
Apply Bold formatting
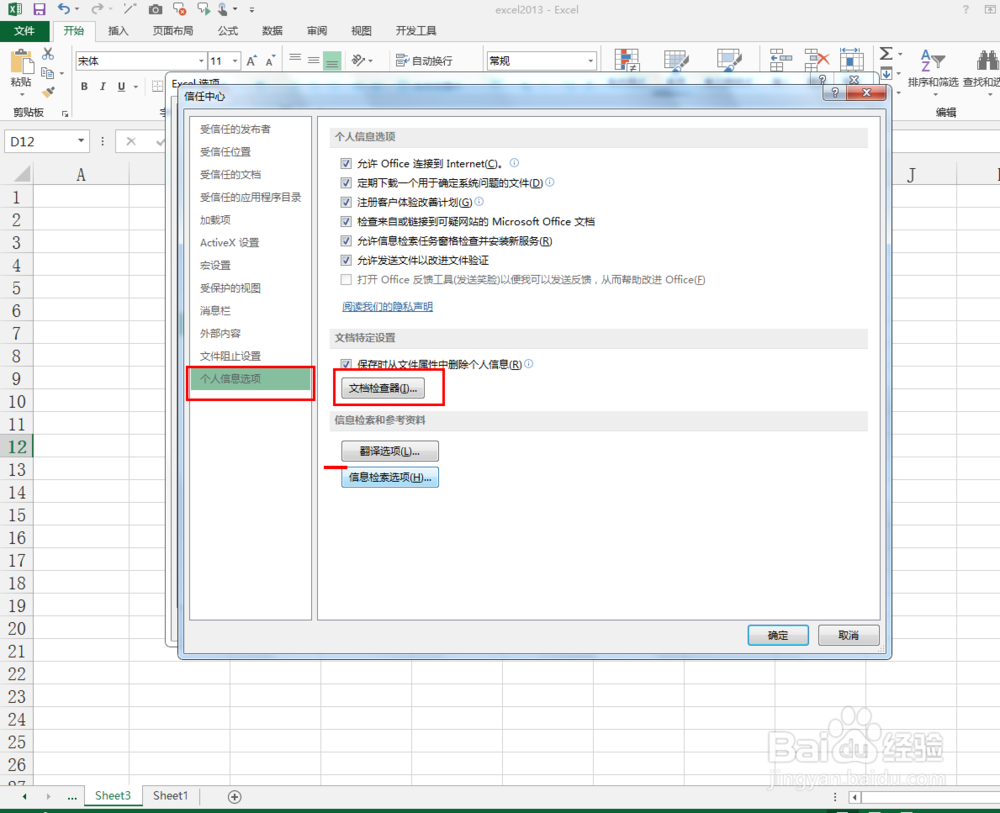pos(84,86)
